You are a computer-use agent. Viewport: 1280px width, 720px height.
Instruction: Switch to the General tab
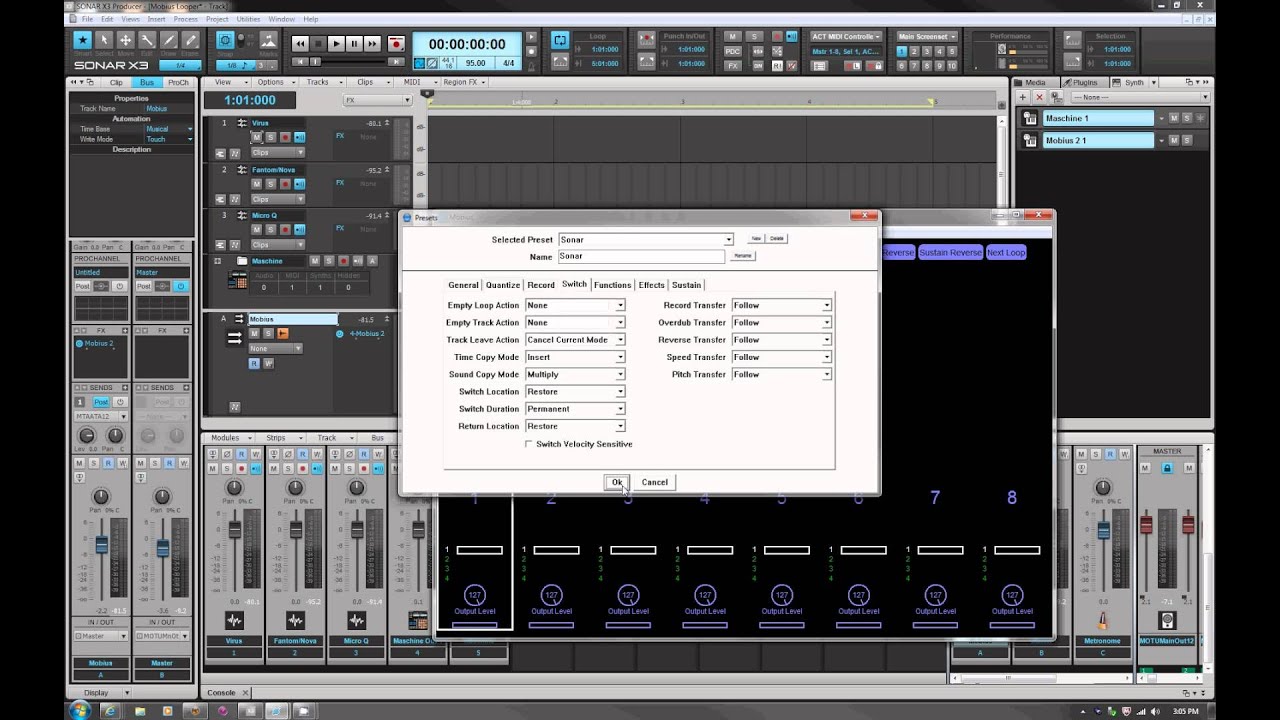pyautogui.click(x=463, y=285)
